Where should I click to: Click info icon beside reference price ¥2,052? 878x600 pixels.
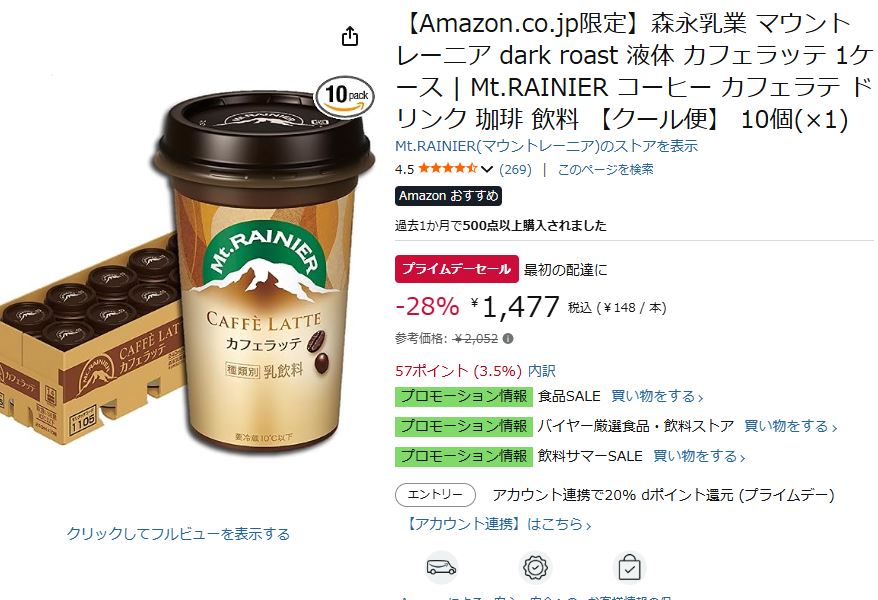click(508, 339)
